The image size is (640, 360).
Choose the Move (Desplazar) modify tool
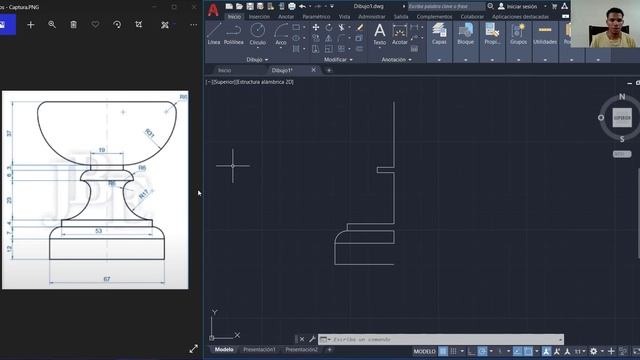point(316,27)
